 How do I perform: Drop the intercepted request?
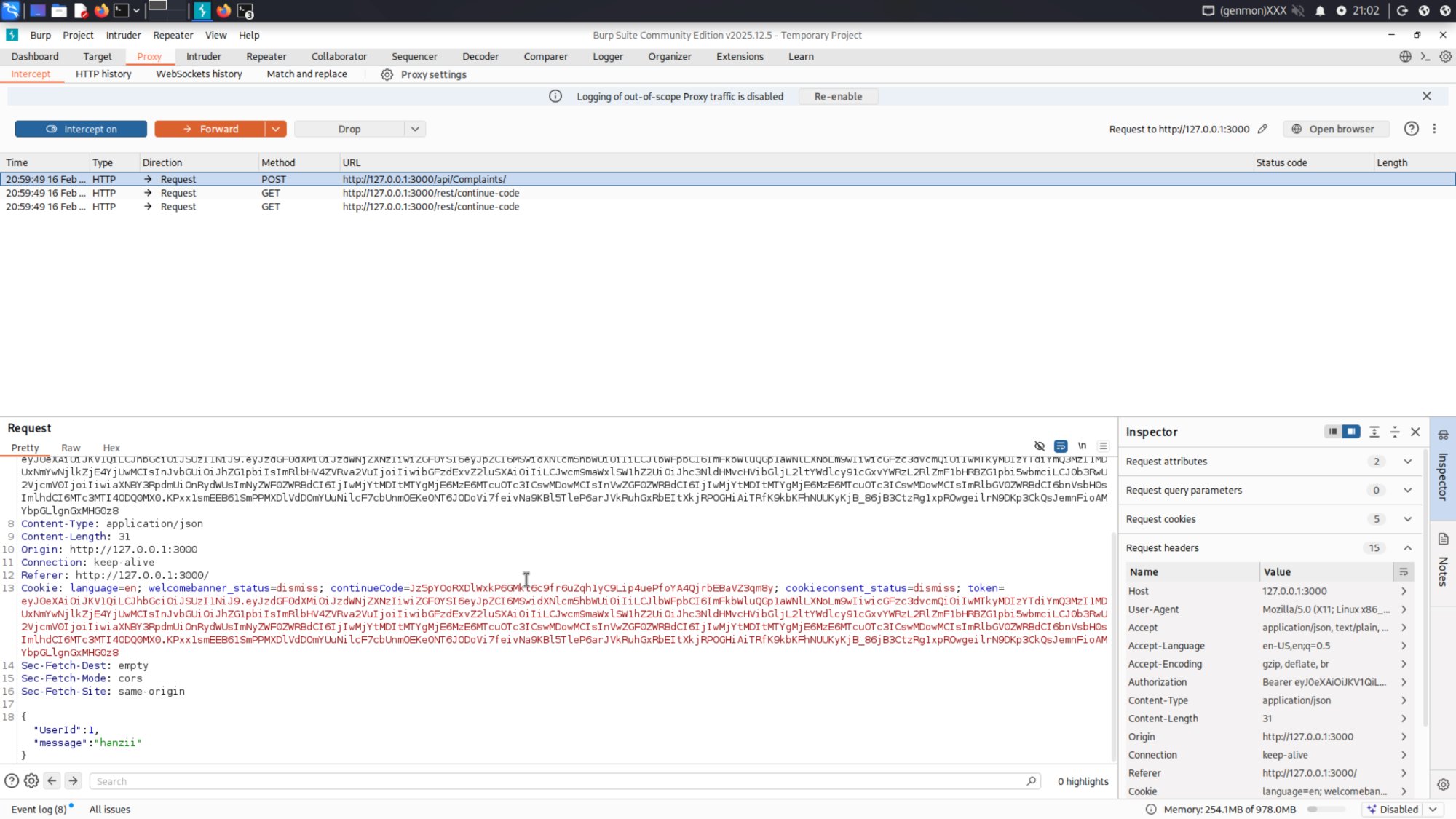[x=349, y=129]
